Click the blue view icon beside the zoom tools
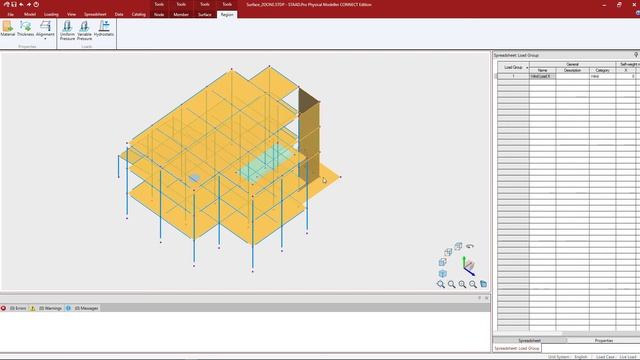 (x=483, y=284)
